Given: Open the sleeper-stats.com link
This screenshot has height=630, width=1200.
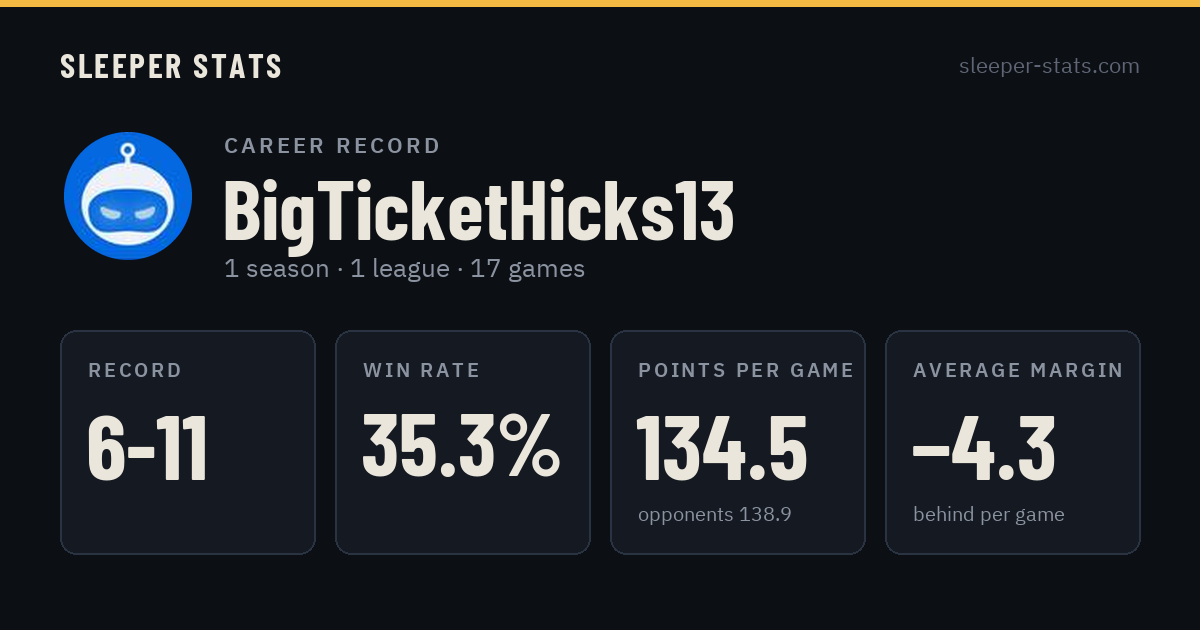Looking at the screenshot, I should (x=1049, y=66).
